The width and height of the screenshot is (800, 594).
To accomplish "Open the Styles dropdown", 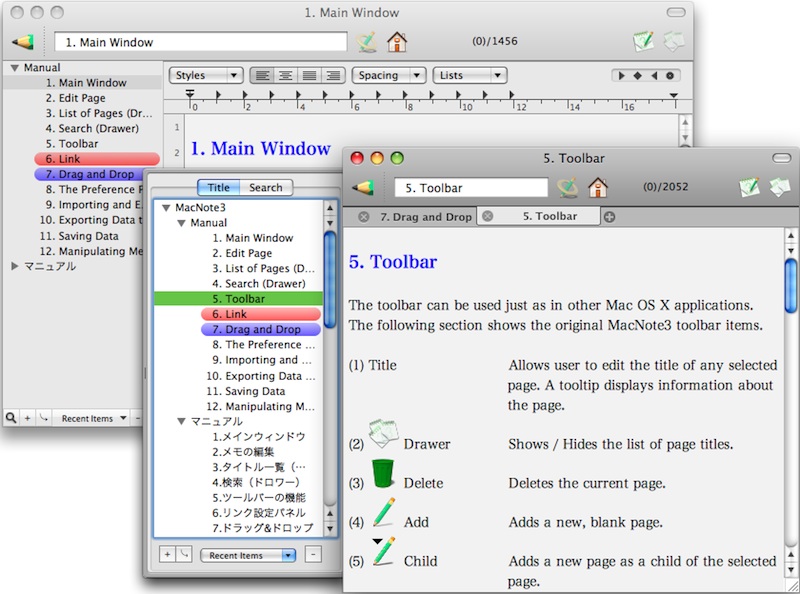I will point(206,75).
